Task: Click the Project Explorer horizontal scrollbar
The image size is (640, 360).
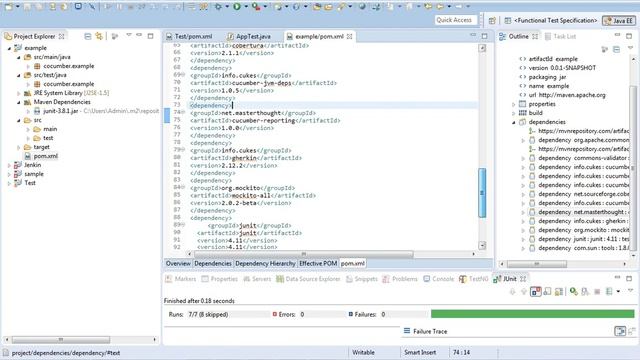Action: [x=61, y=340]
